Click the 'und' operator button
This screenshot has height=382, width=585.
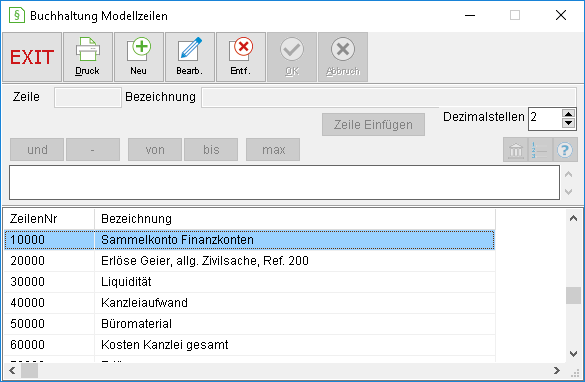(37, 150)
